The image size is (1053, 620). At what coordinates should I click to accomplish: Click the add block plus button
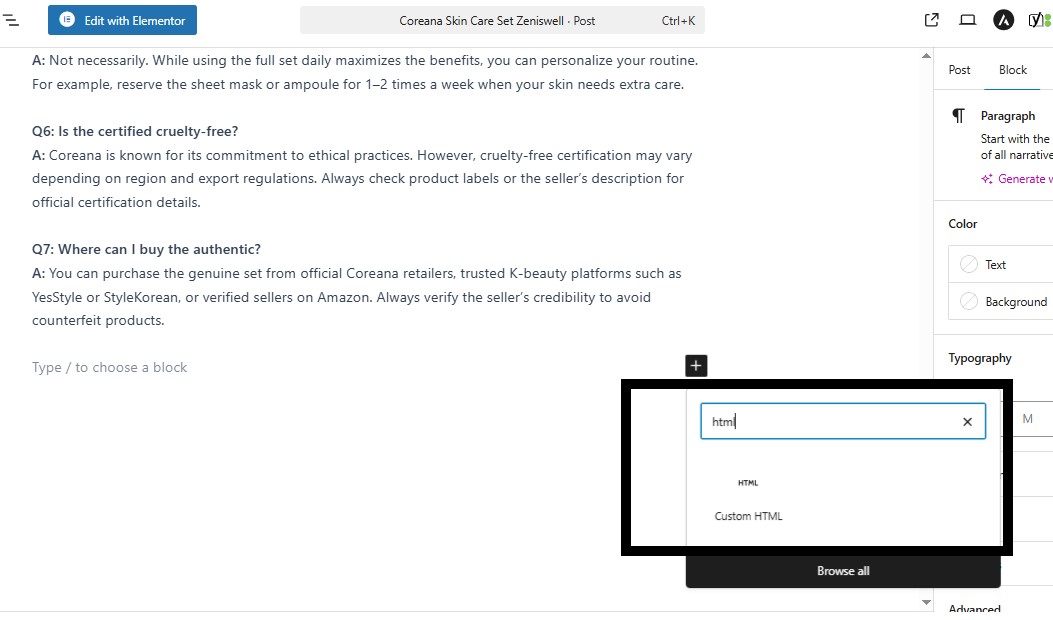tap(696, 366)
